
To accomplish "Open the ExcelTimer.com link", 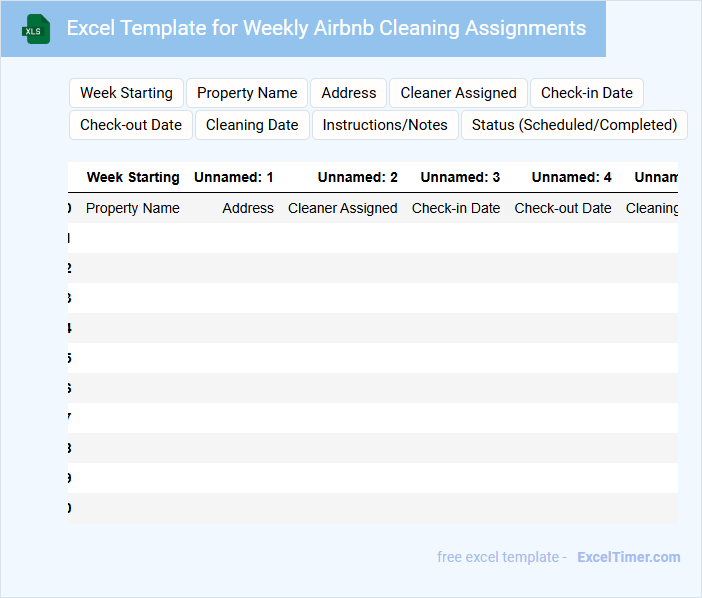I will (629, 557).
